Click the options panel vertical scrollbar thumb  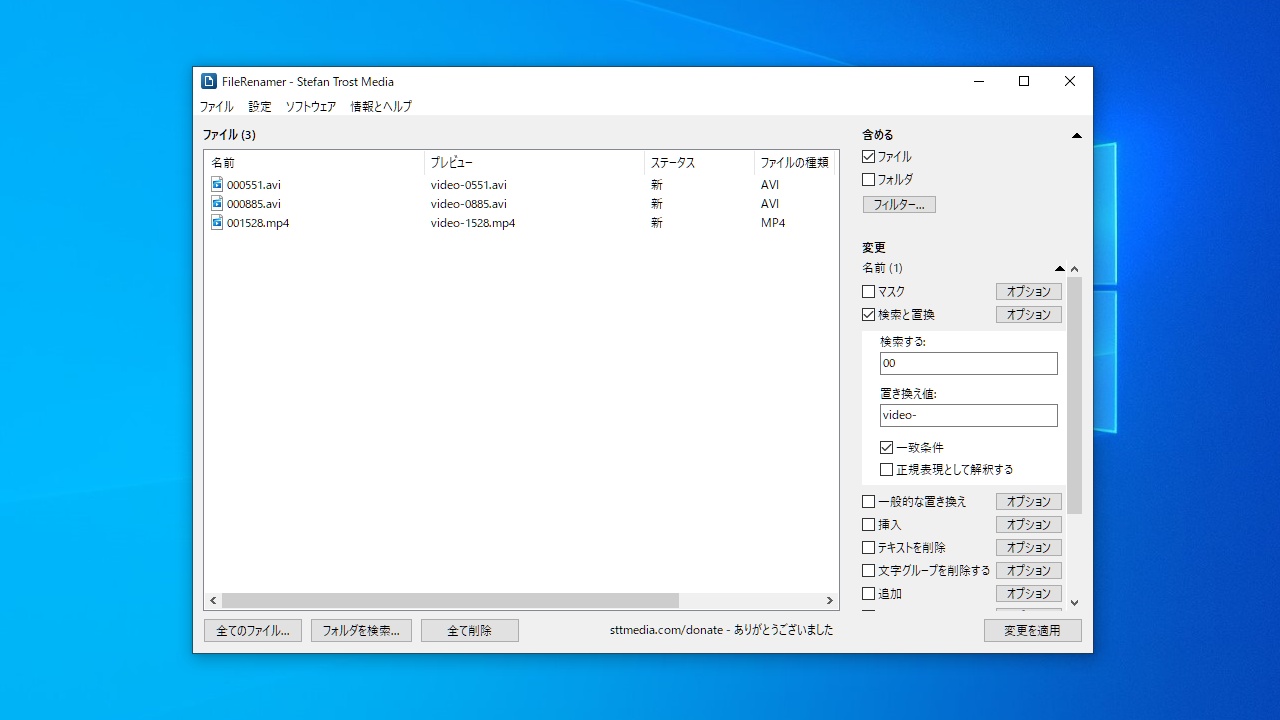[1075, 395]
